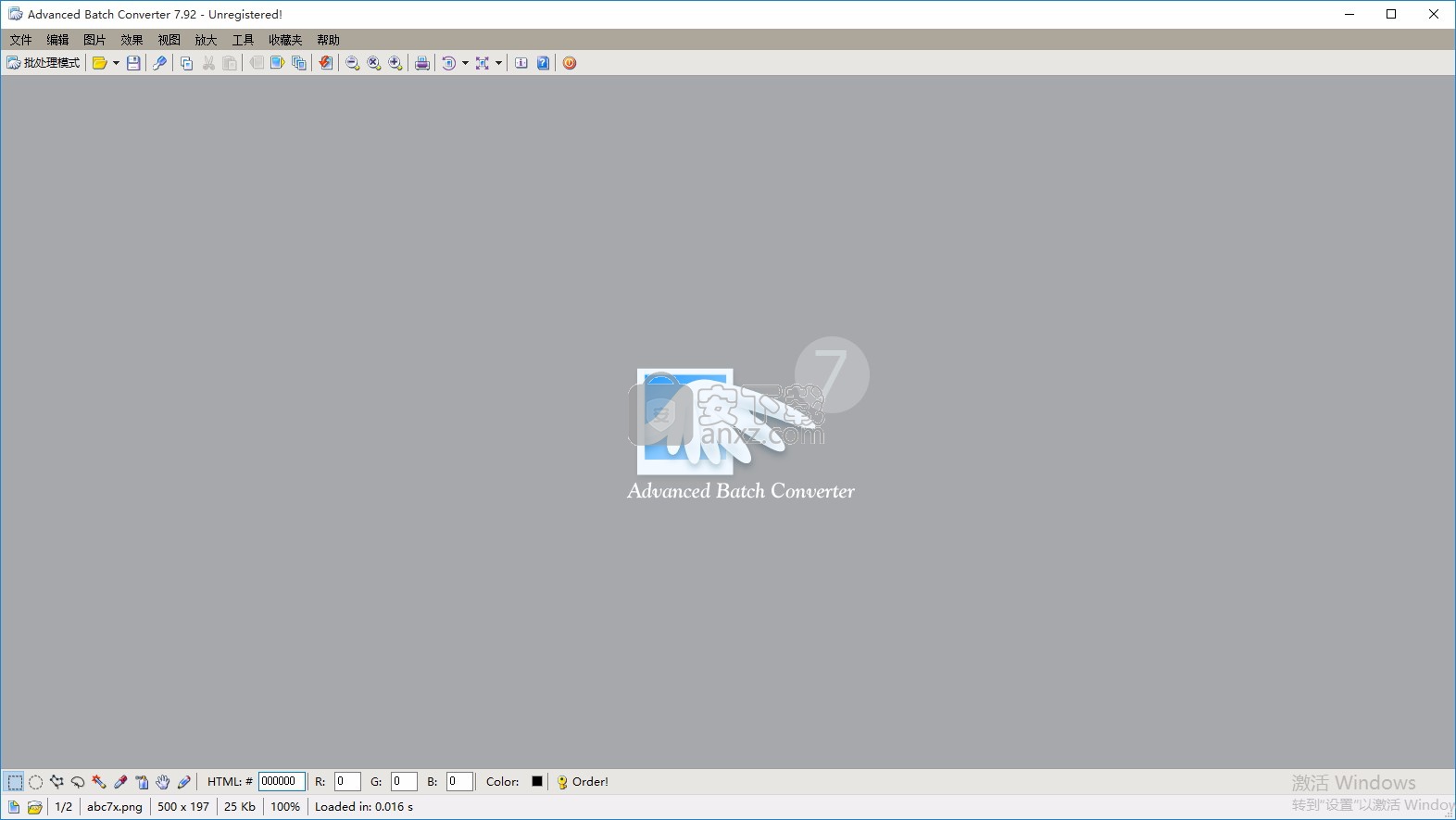Zoom out with the minus magnifier
Viewport: 1456px width, 820px height.
[x=352, y=63]
